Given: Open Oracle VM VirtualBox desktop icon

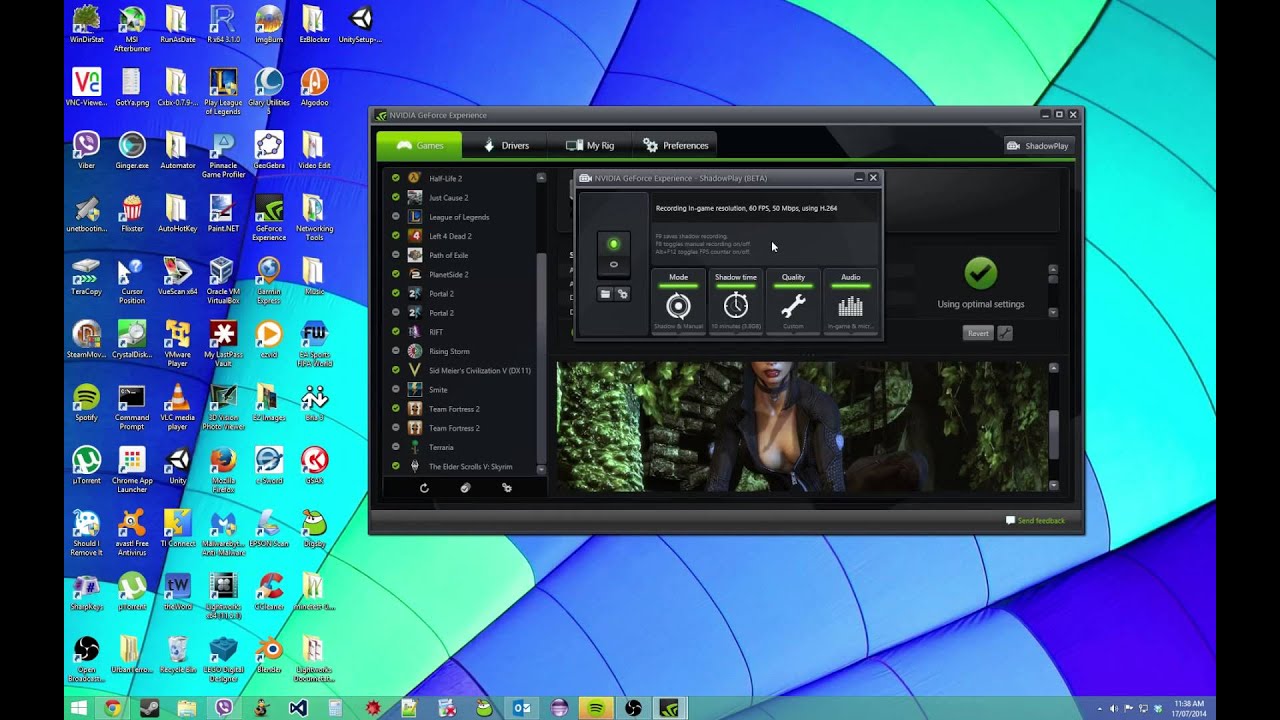Looking at the screenshot, I should (223, 280).
